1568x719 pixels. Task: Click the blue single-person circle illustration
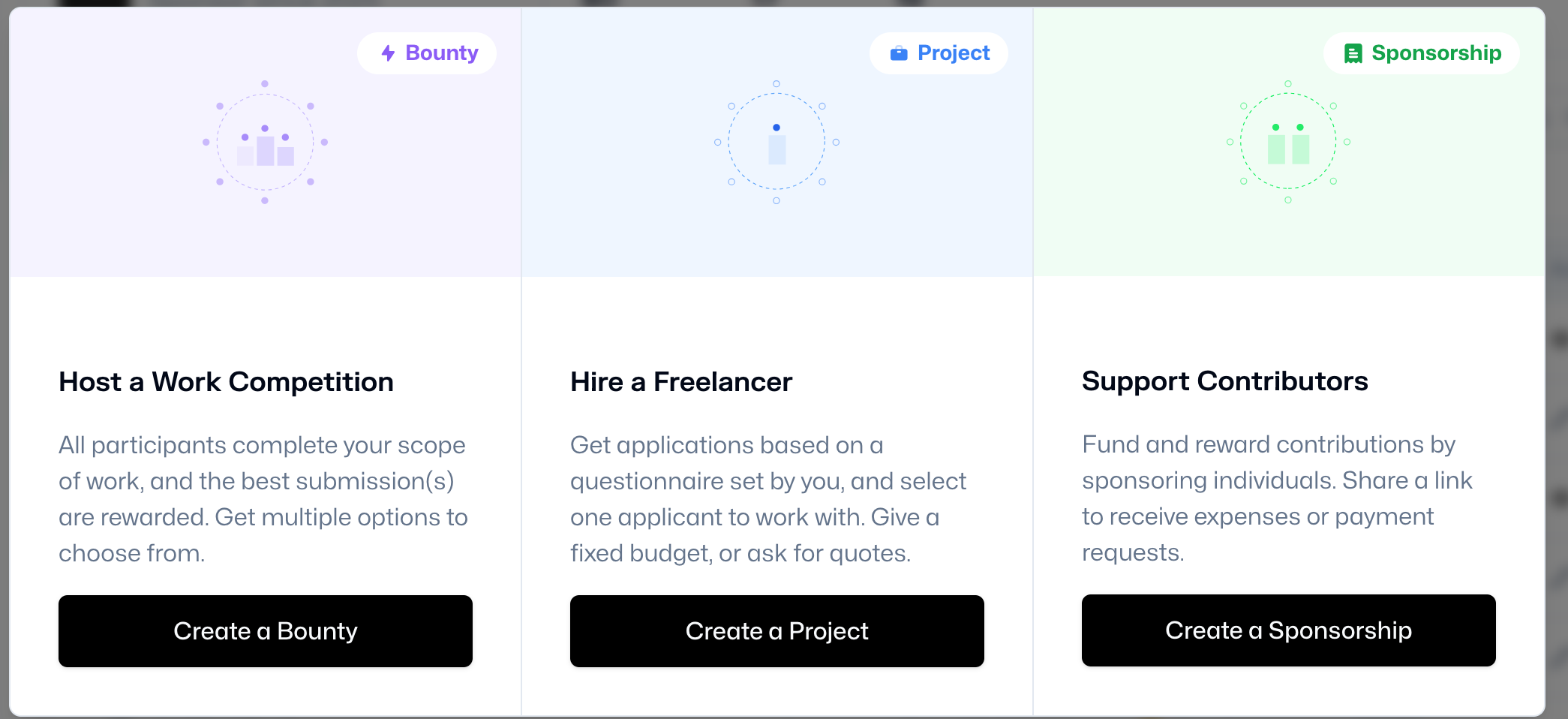776,142
